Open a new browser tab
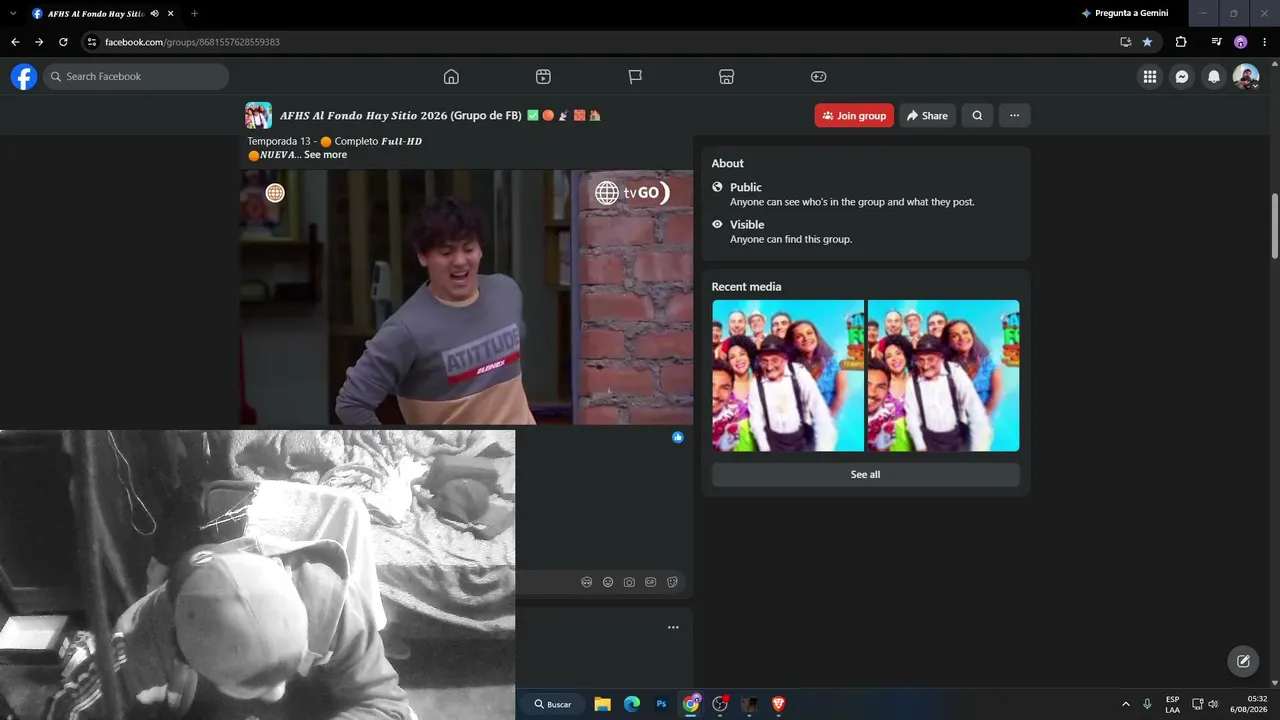1280x720 pixels. pyautogui.click(x=194, y=14)
